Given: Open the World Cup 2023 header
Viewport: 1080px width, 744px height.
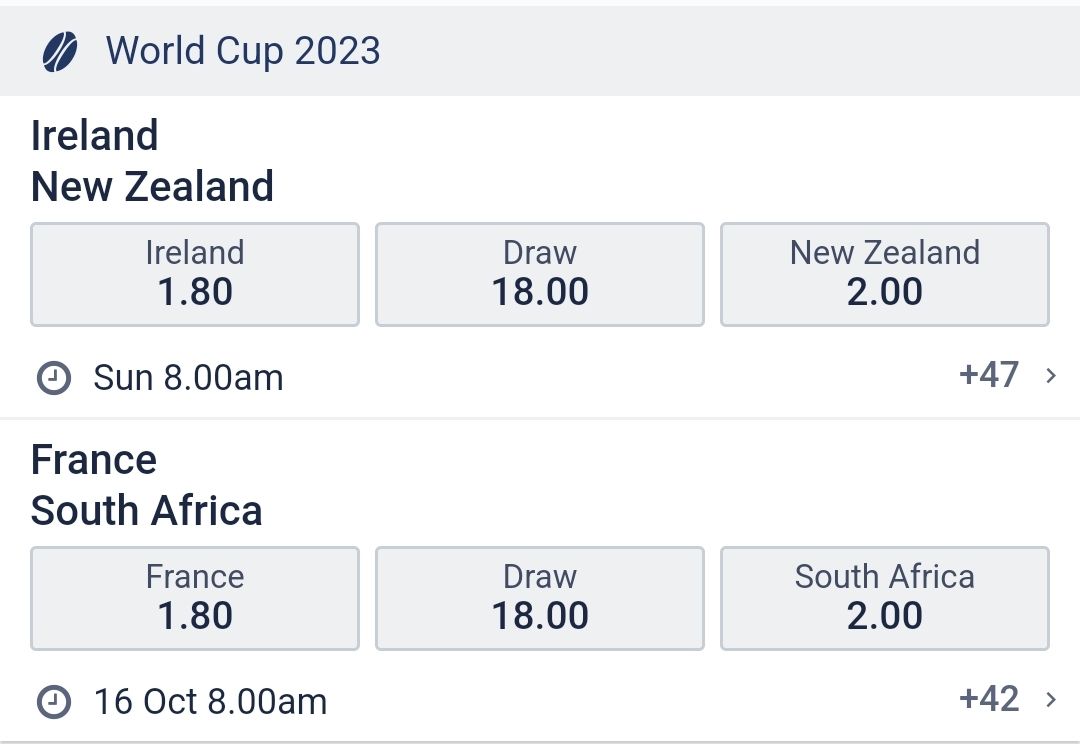Looking at the screenshot, I should click(x=243, y=51).
